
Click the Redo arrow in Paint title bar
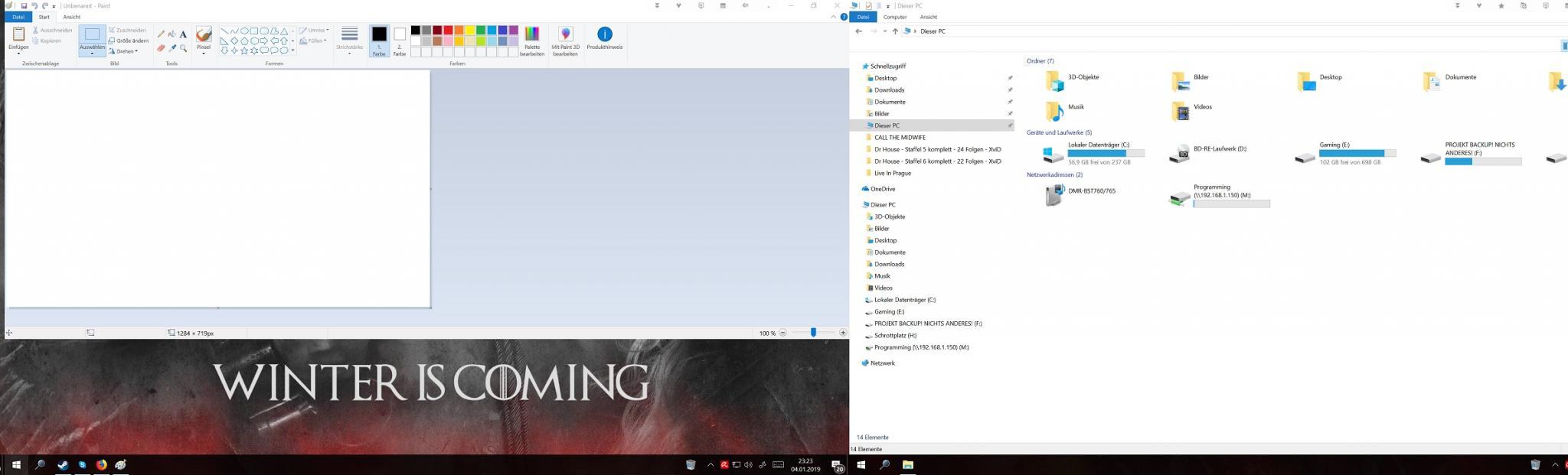click(45, 5)
